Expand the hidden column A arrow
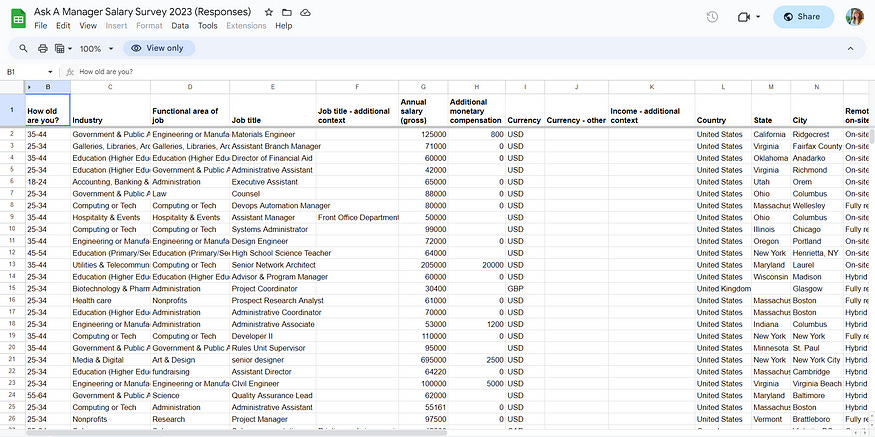Viewport: 875px width, 437px height. click(x=28, y=88)
